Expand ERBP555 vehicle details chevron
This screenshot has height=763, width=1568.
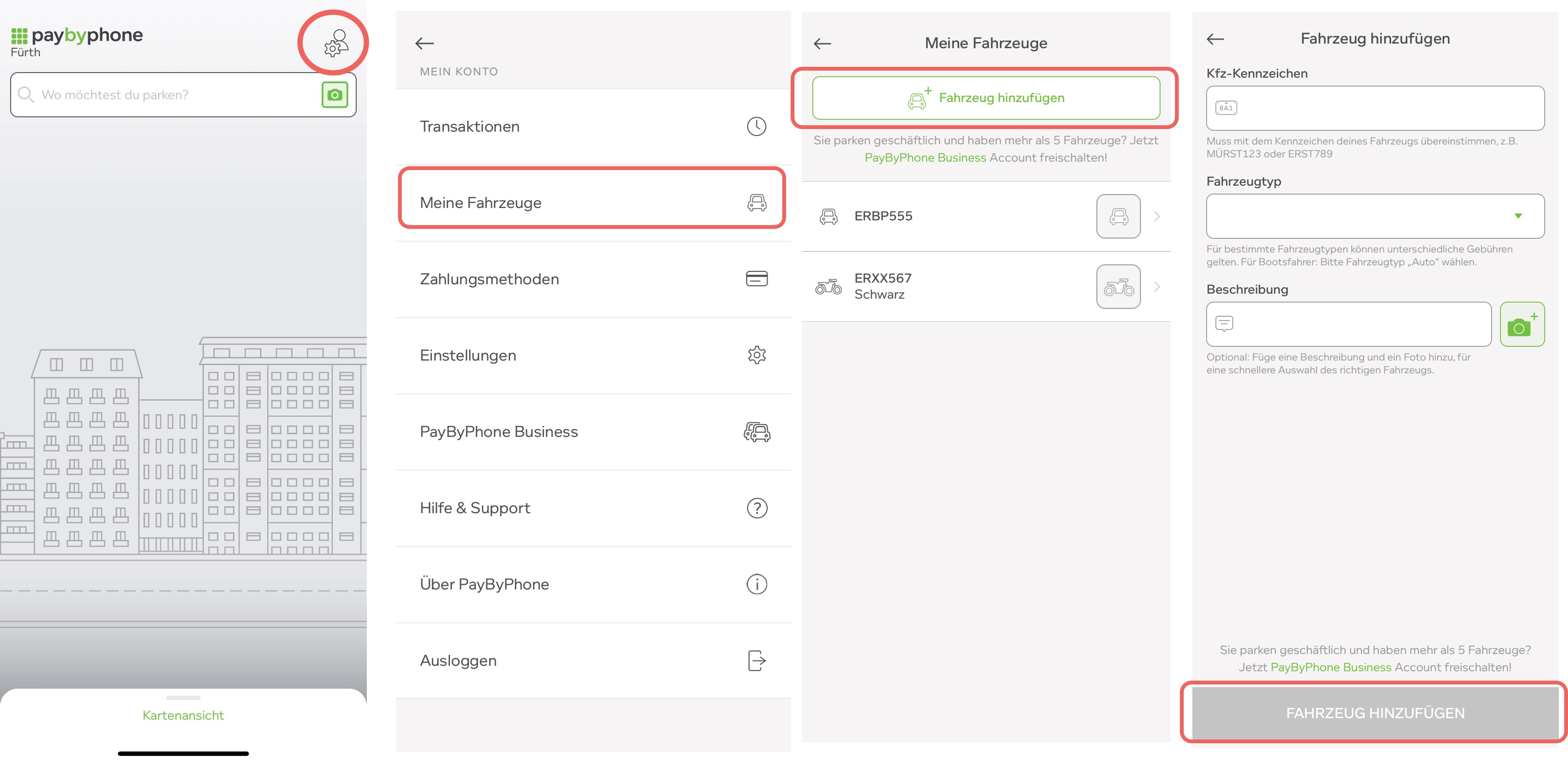(x=1157, y=216)
